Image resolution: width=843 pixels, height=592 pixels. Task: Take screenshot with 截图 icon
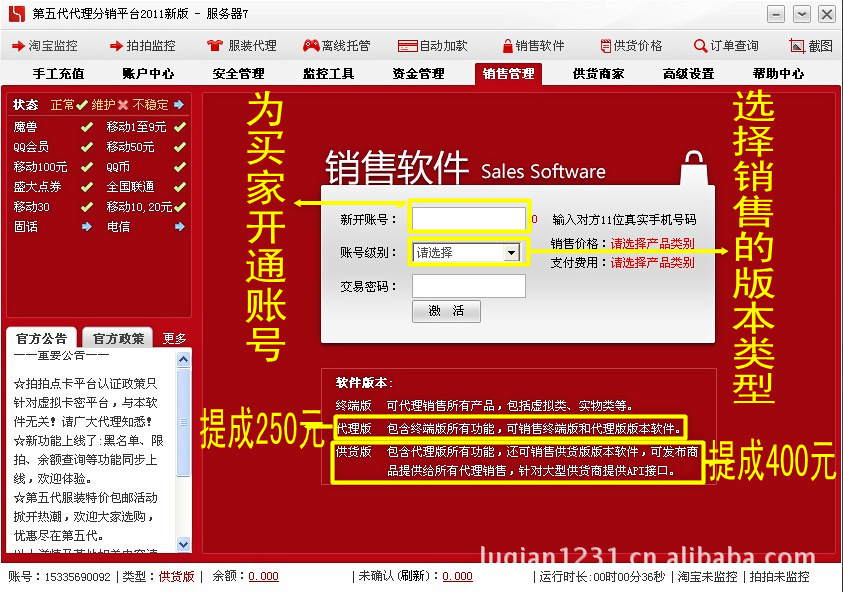tap(796, 46)
